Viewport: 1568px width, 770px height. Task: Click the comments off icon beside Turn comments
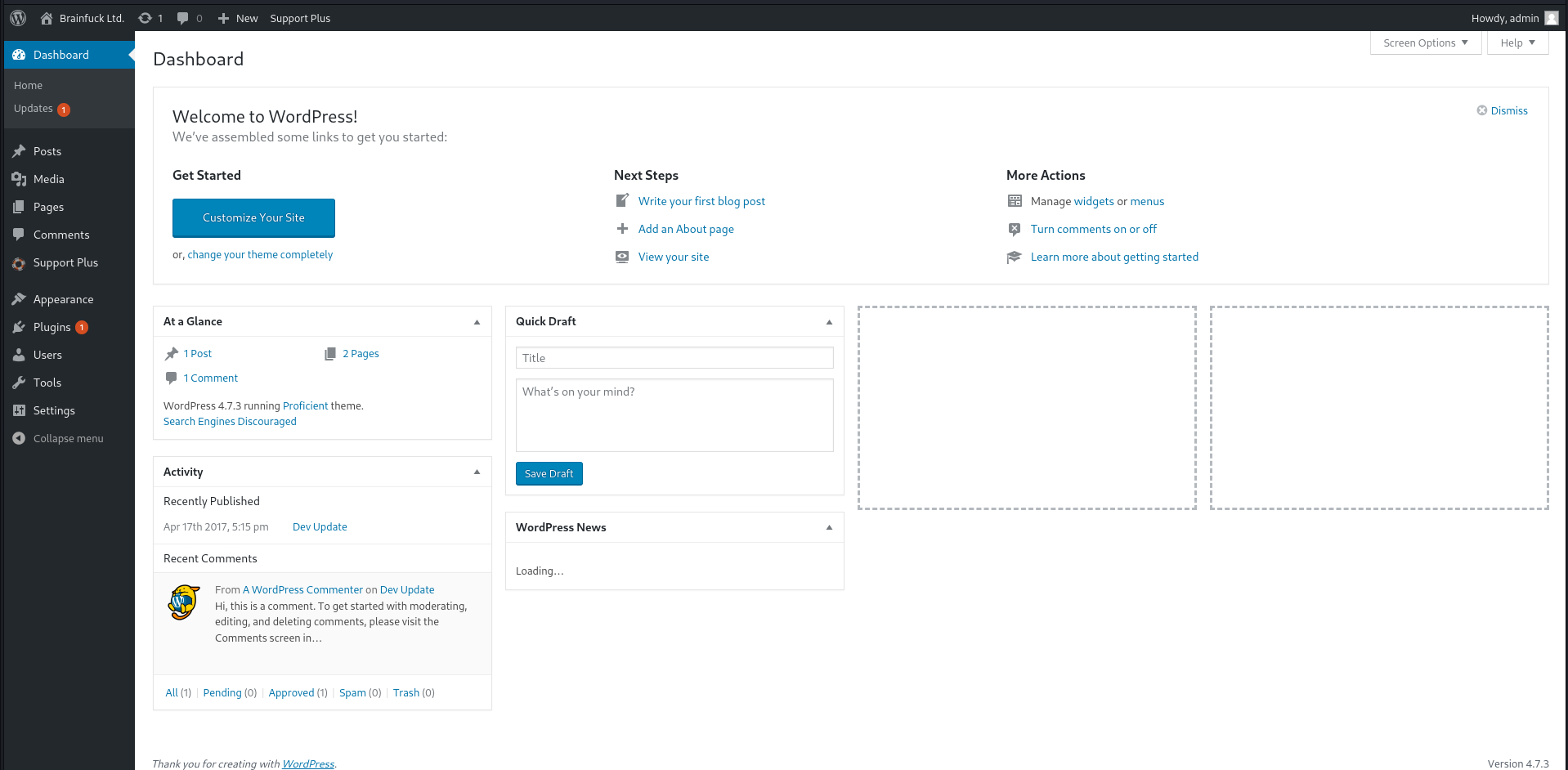click(x=1015, y=229)
